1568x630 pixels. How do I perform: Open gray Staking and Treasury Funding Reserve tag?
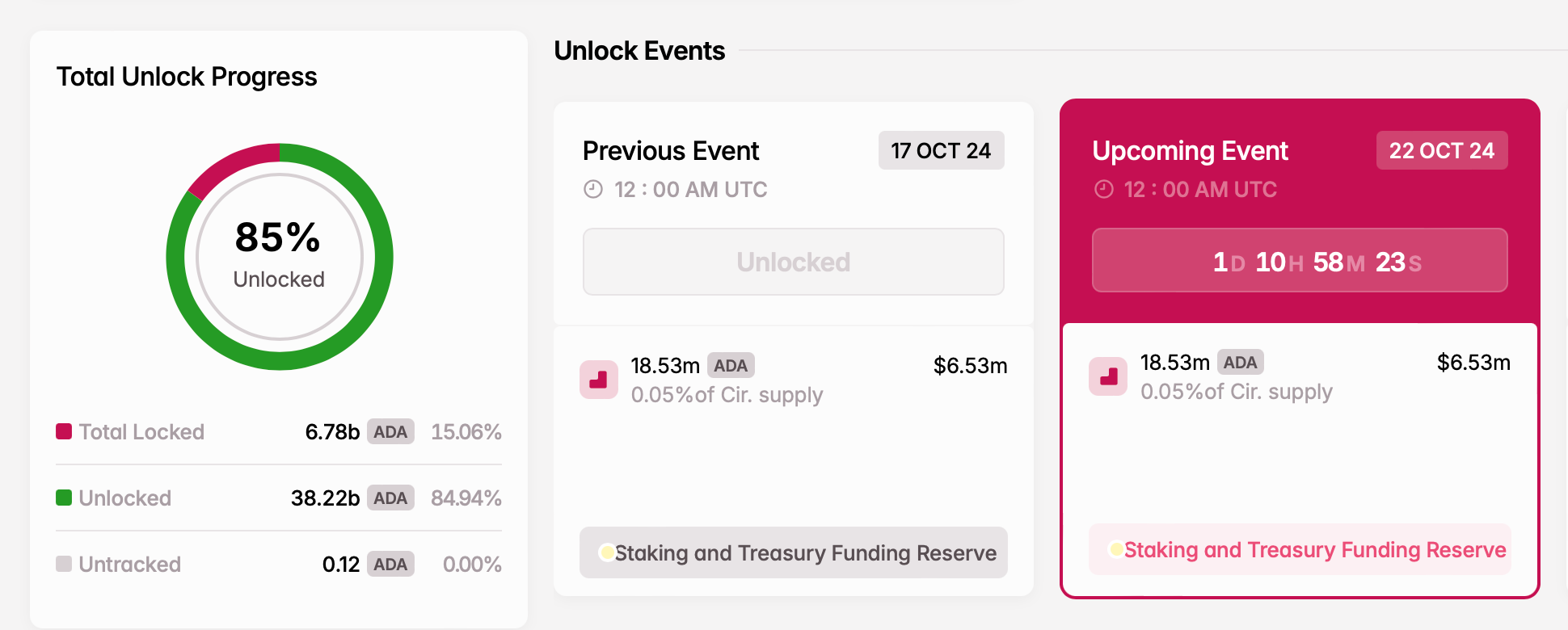tap(794, 552)
